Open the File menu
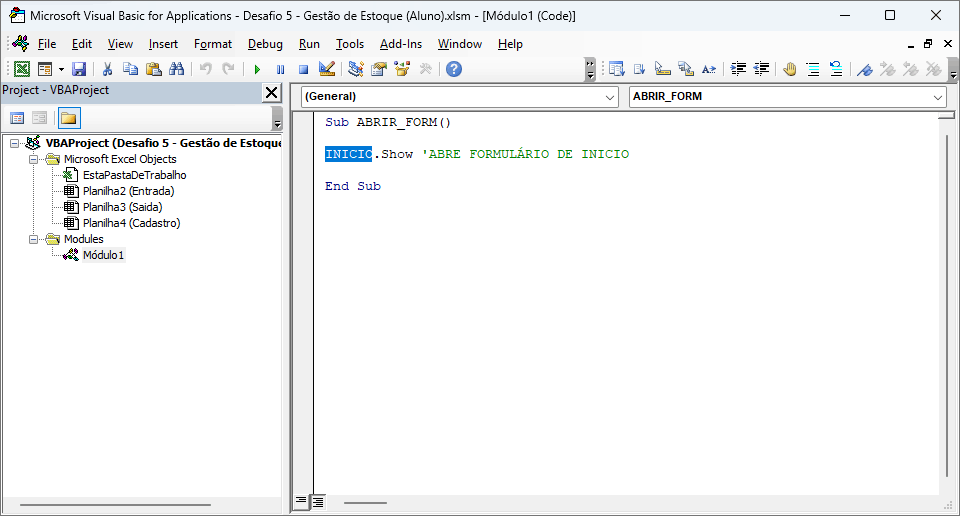Screen dimensions: 960x516 pos(47,44)
